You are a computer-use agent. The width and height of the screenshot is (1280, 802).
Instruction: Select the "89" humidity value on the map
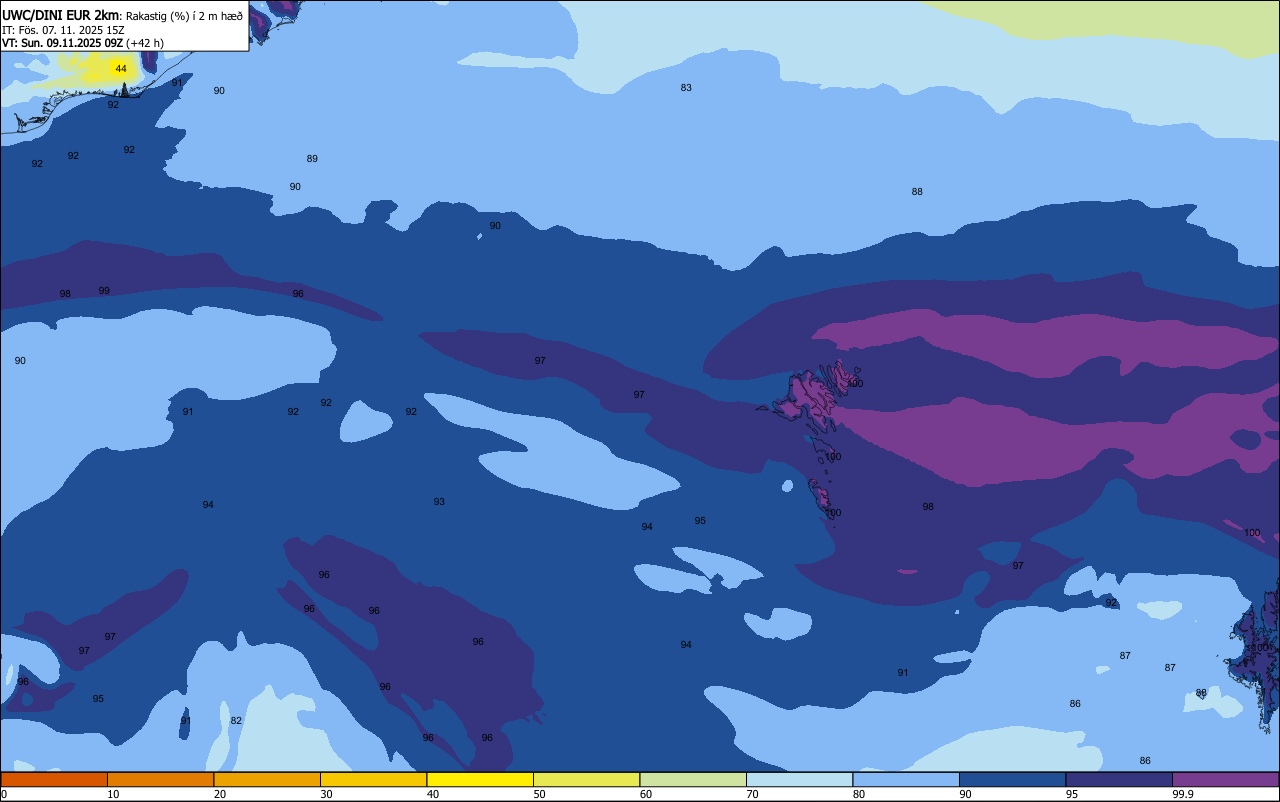pyautogui.click(x=312, y=159)
